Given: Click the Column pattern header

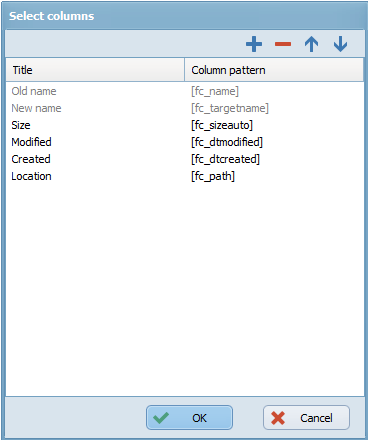Looking at the screenshot, I should pos(274,70).
